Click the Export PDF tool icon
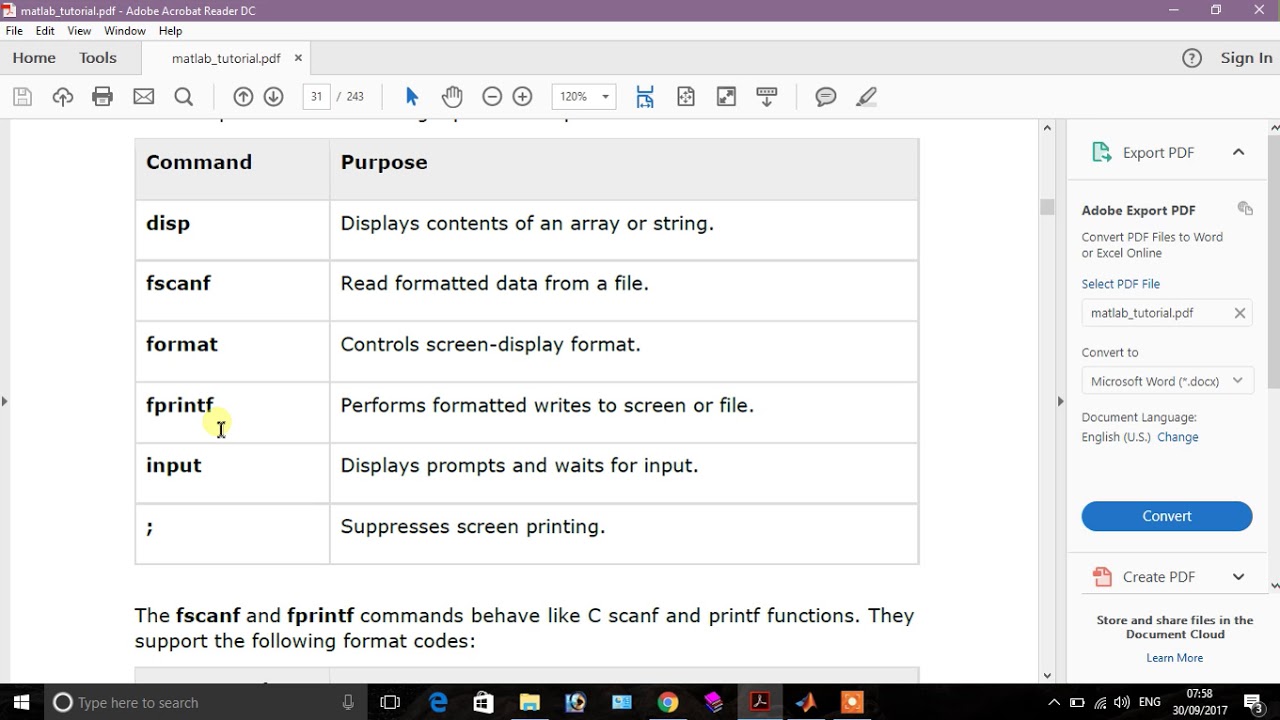This screenshot has height=720, width=1280. coord(1102,152)
